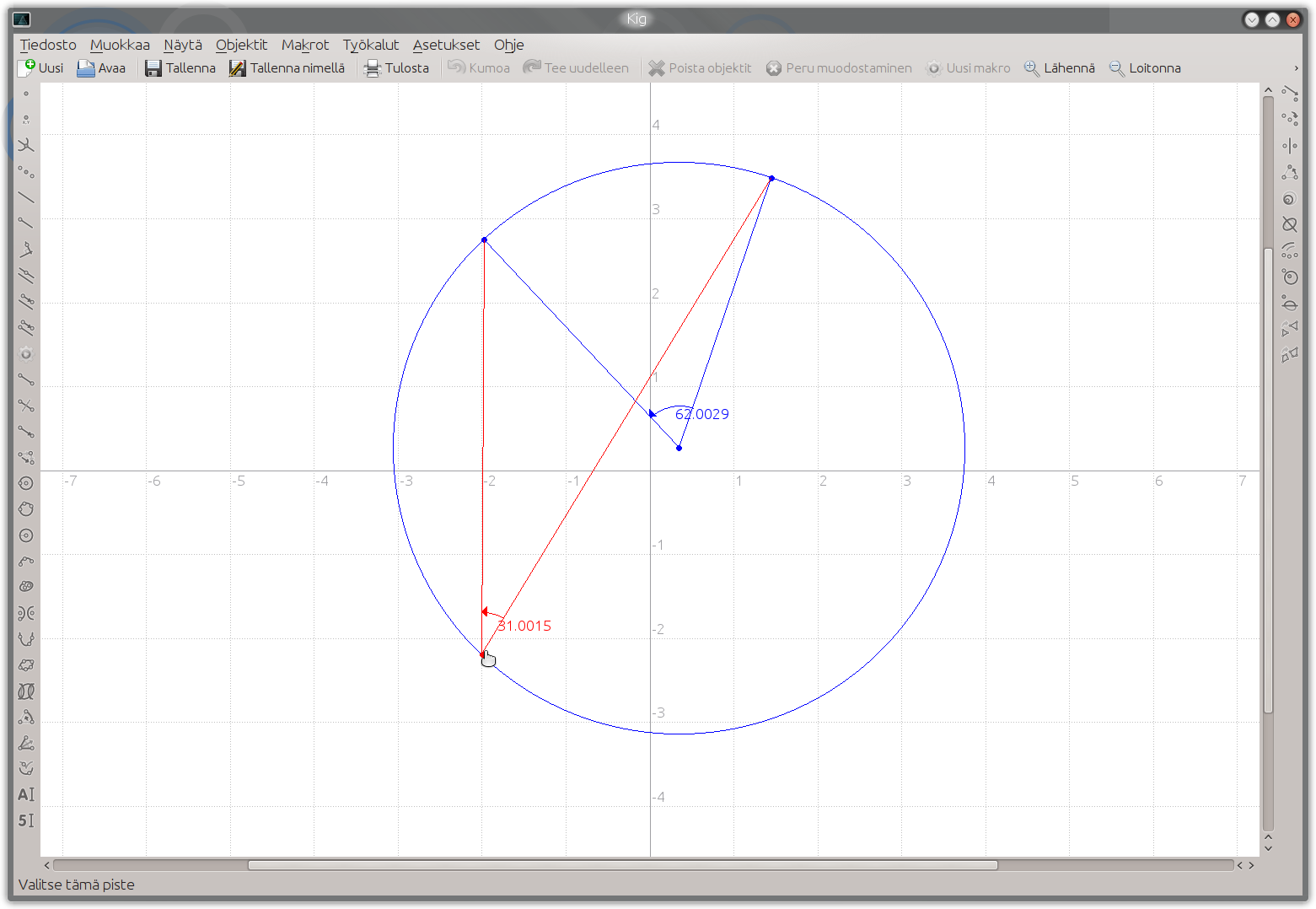
Task: Select the translate transformation tool on right toolbar
Action: [x=1290, y=94]
